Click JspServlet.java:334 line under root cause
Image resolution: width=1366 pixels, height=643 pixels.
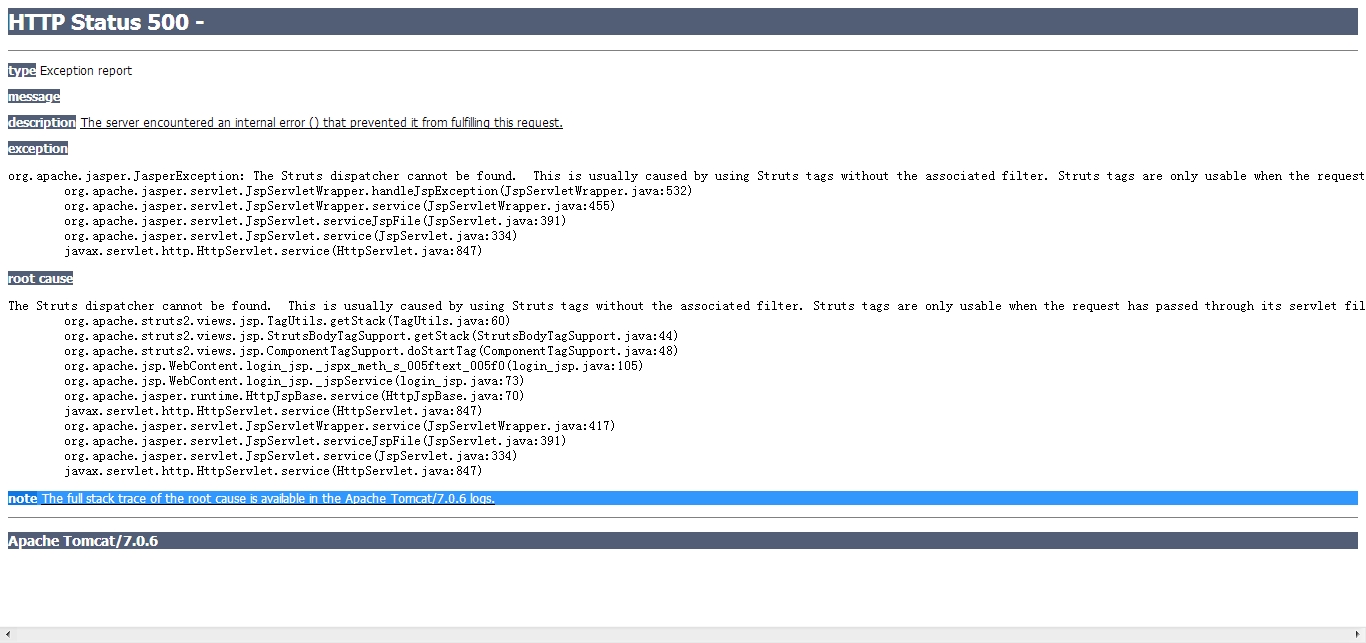point(290,456)
